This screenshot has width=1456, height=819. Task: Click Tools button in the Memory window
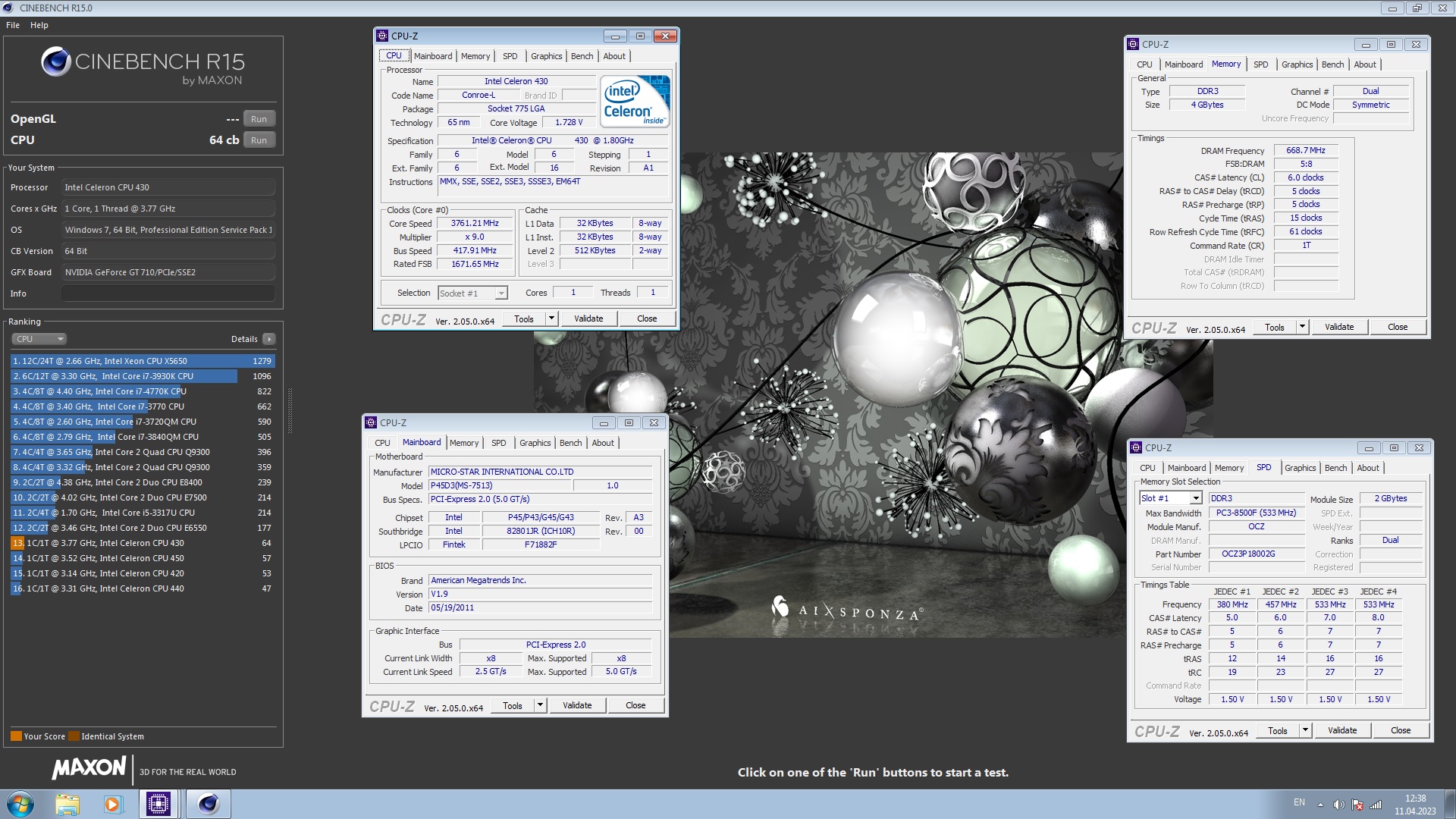(1275, 327)
